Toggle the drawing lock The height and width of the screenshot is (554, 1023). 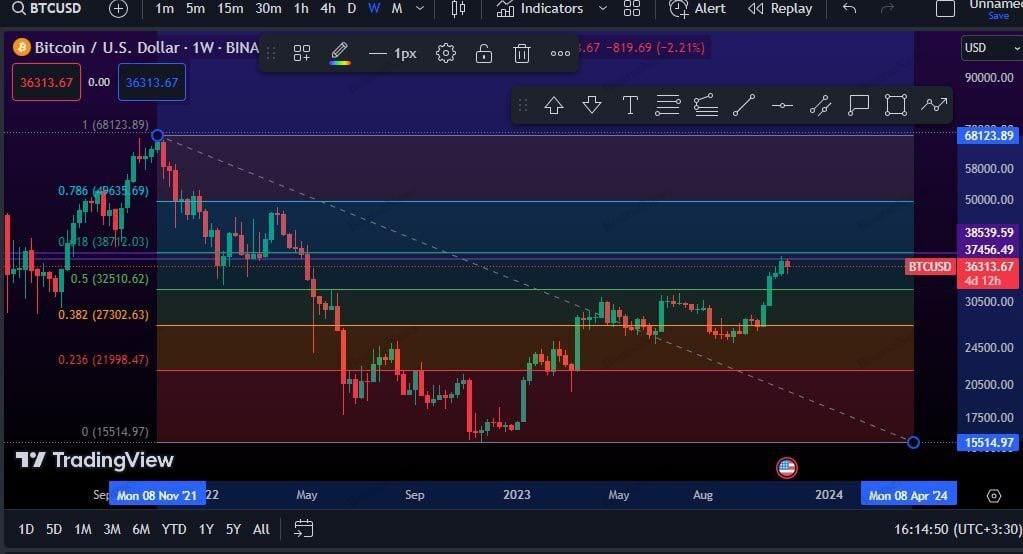click(x=483, y=54)
